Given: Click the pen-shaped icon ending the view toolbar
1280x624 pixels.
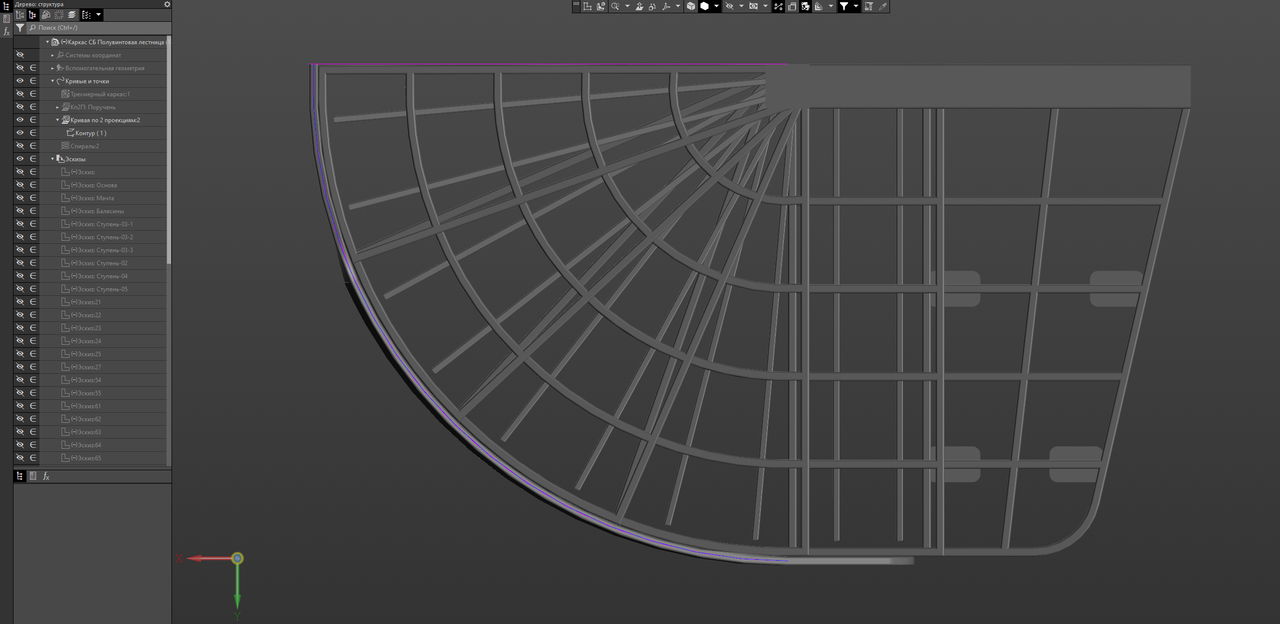Looking at the screenshot, I should click(882, 6).
